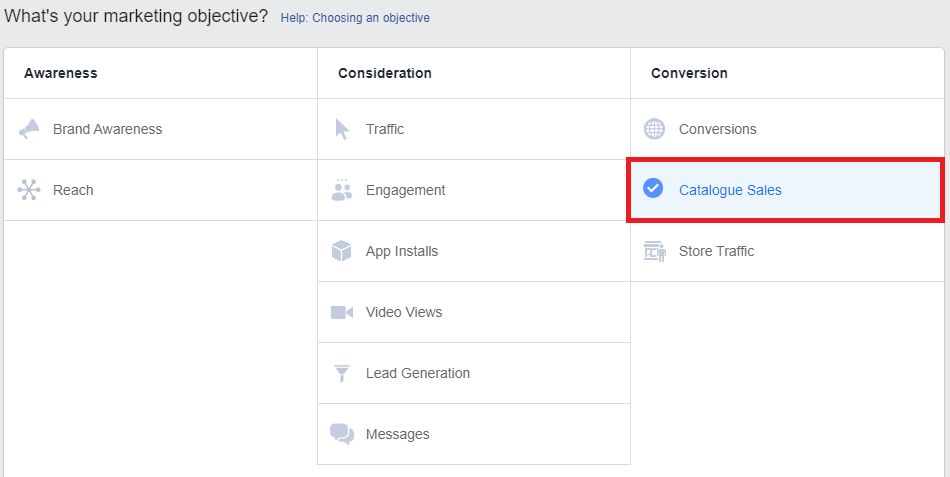Pick the Traffic objective label

385,129
